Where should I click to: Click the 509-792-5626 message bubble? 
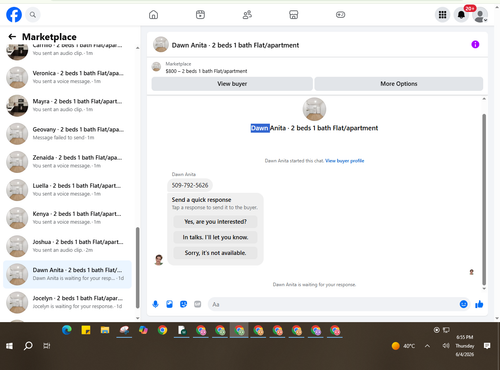[x=190, y=185]
